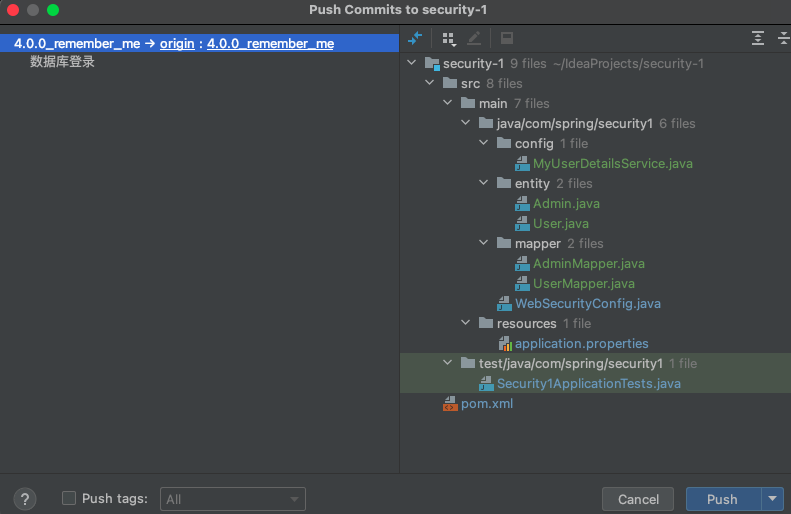The width and height of the screenshot is (791, 514).
Task: Collapse the mapper folder node
Action: 484,243
